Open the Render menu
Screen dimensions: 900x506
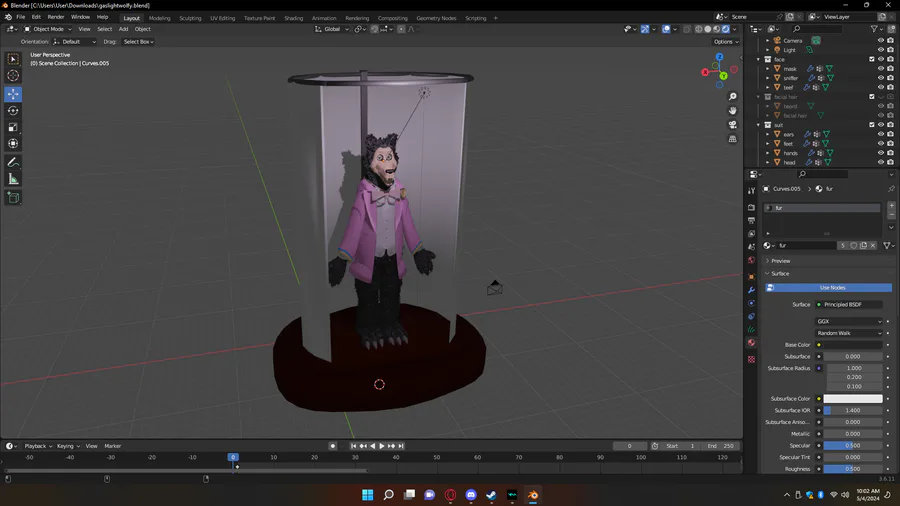(56, 17)
